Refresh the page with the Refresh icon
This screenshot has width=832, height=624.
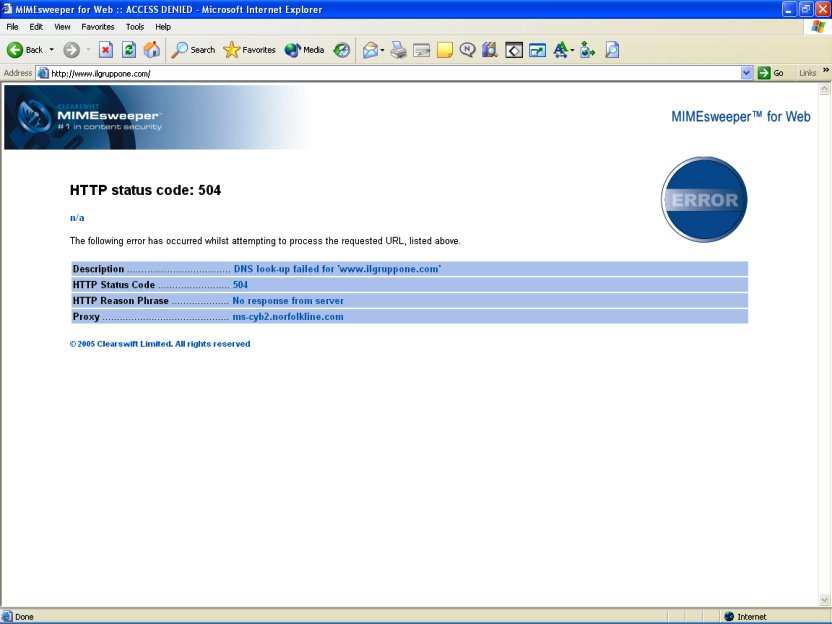(129, 50)
